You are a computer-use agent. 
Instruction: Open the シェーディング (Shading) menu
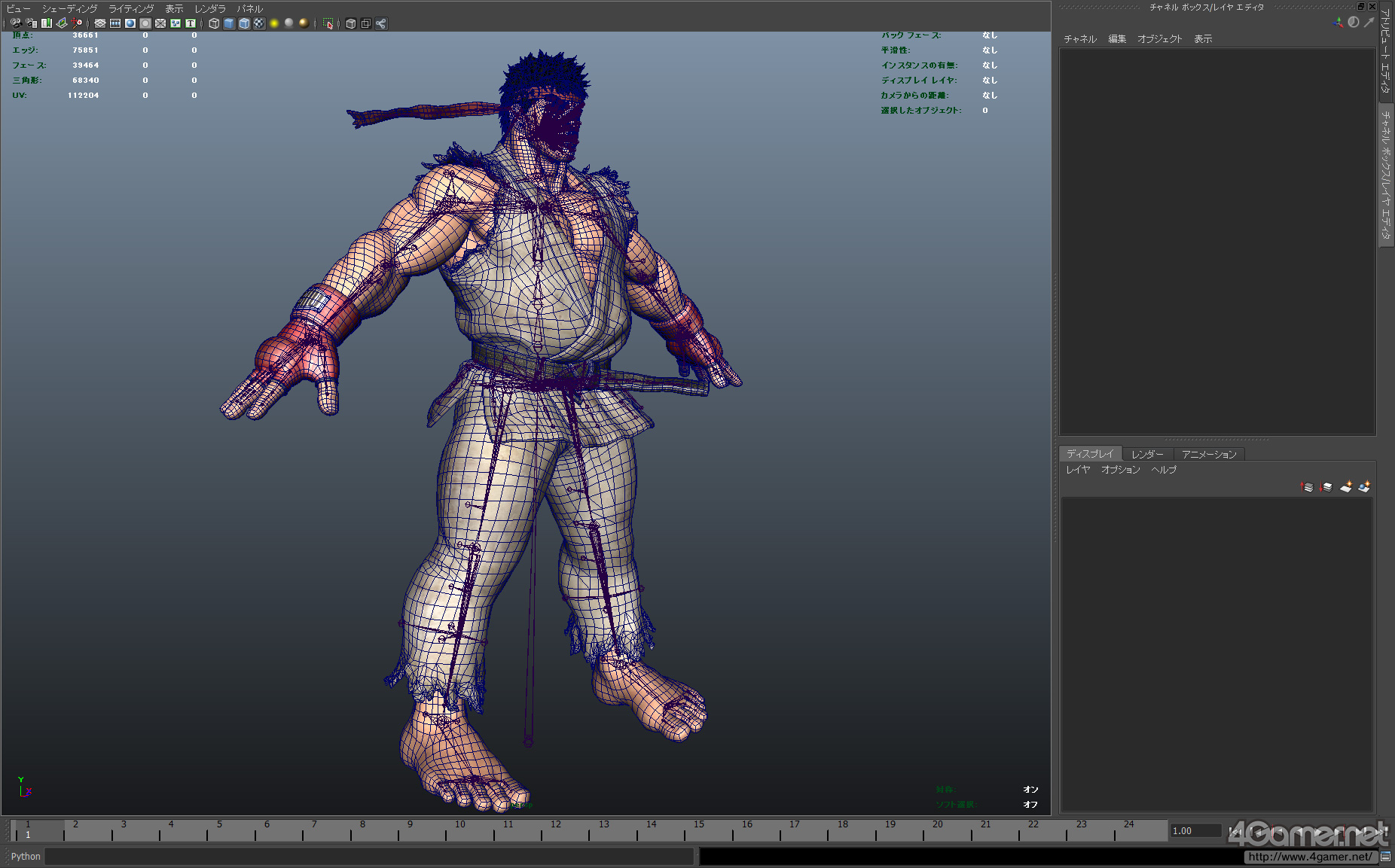click(x=69, y=9)
